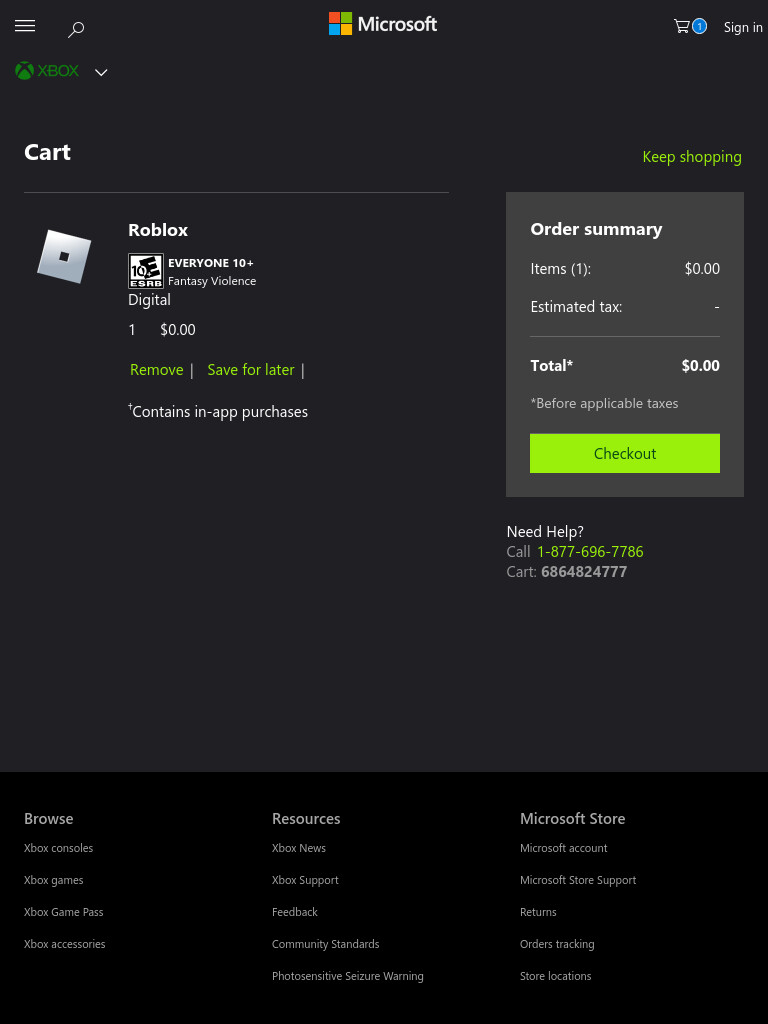768x1024 pixels.
Task: Open Orders tracking footer link
Action: click(x=557, y=944)
